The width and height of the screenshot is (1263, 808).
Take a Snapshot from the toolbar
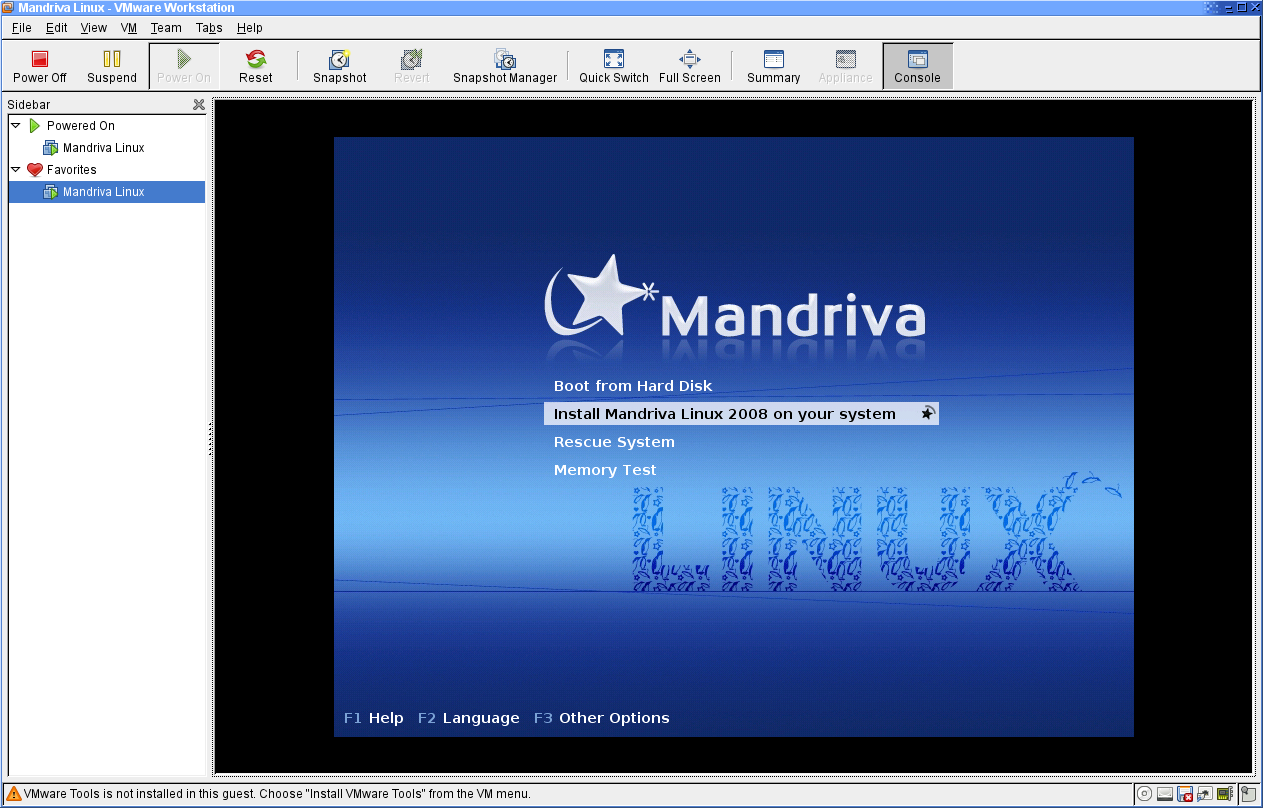[340, 66]
